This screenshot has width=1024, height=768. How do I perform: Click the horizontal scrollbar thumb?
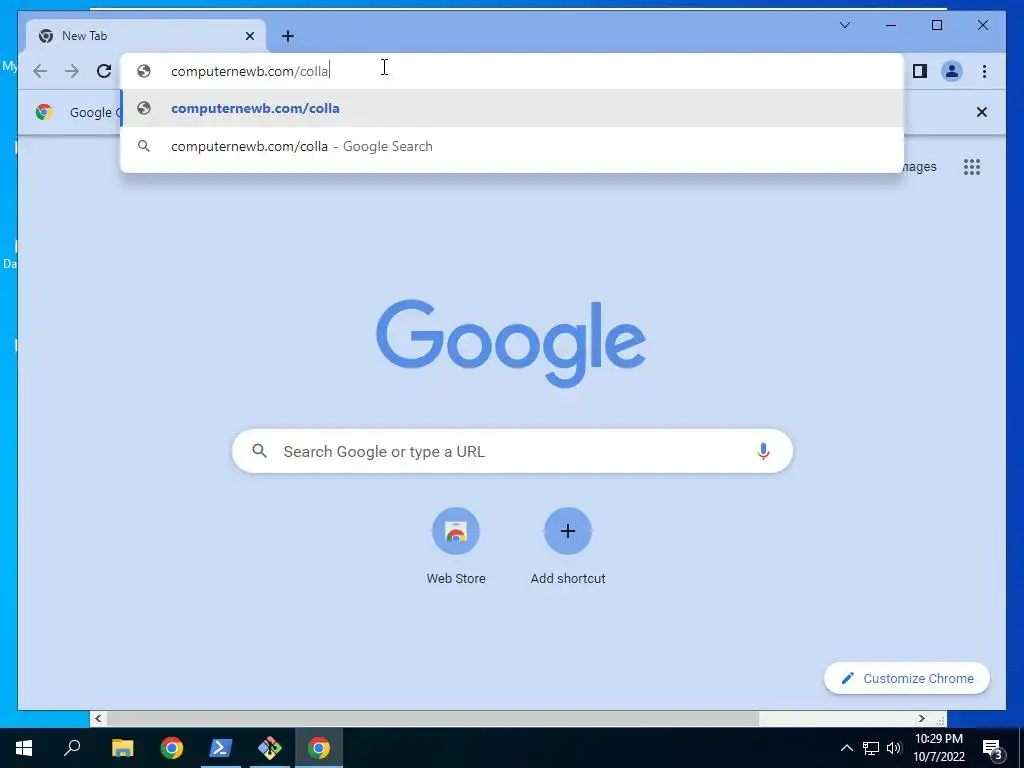(432, 718)
